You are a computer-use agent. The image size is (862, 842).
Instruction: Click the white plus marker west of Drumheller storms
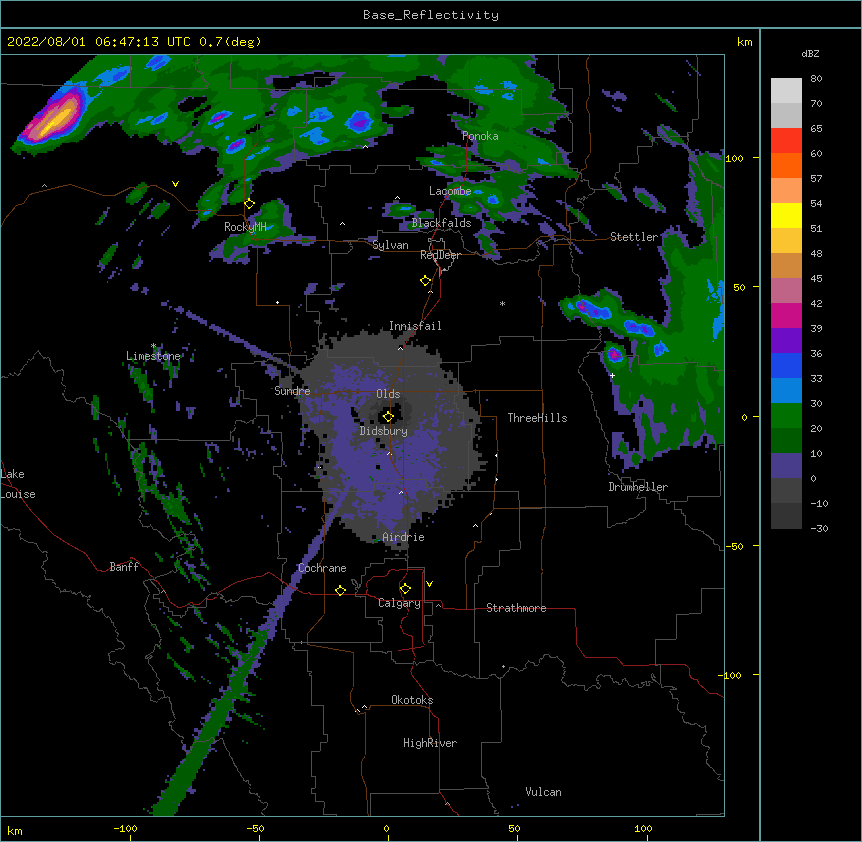[612, 375]
